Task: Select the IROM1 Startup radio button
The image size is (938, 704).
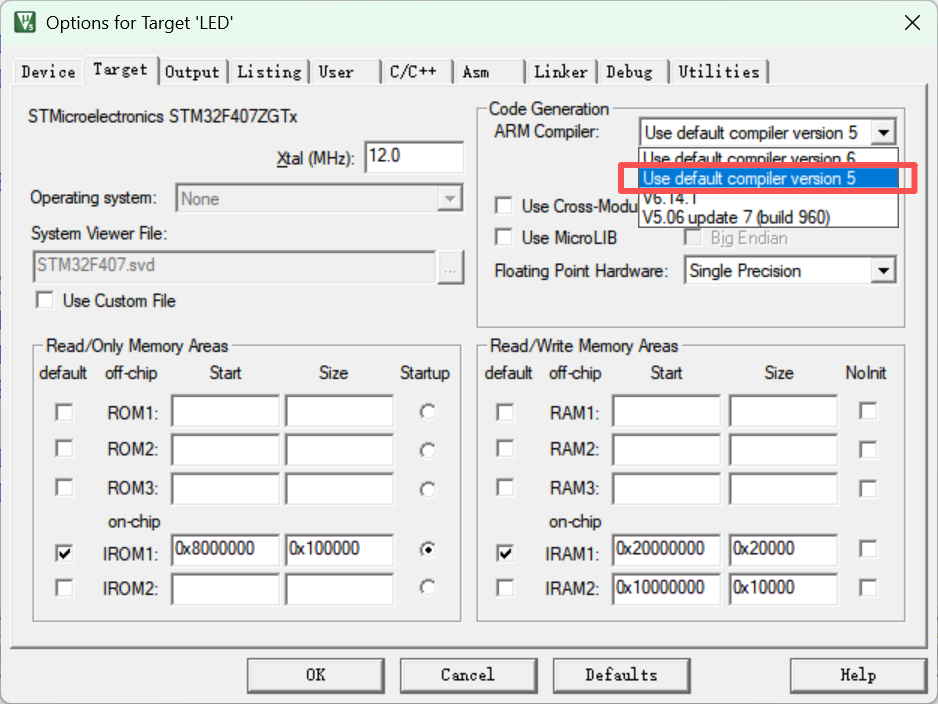Action: pos(428,549)
